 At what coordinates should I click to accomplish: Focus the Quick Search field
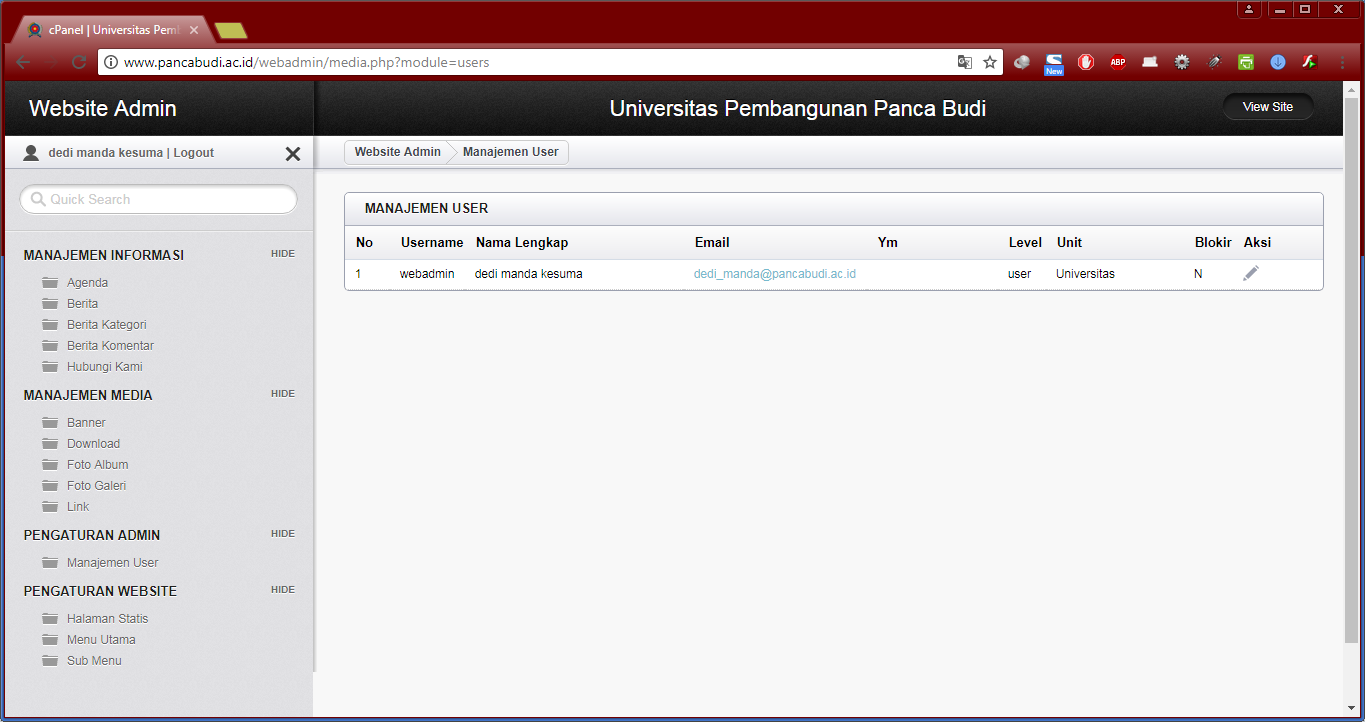(x=160, y=199)
